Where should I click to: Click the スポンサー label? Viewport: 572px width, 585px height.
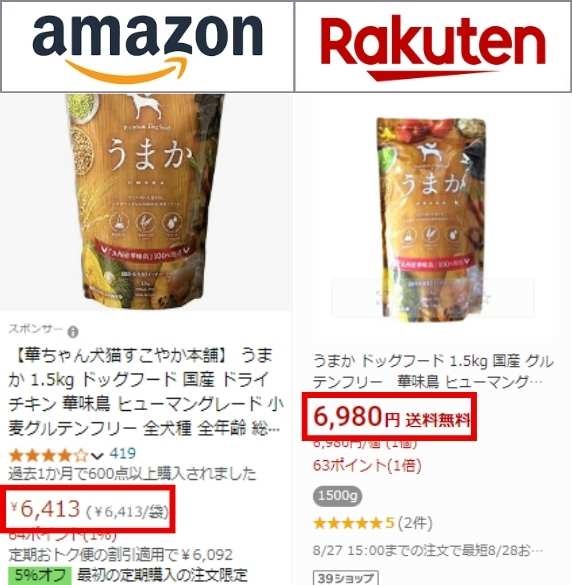tap(36, 329)
